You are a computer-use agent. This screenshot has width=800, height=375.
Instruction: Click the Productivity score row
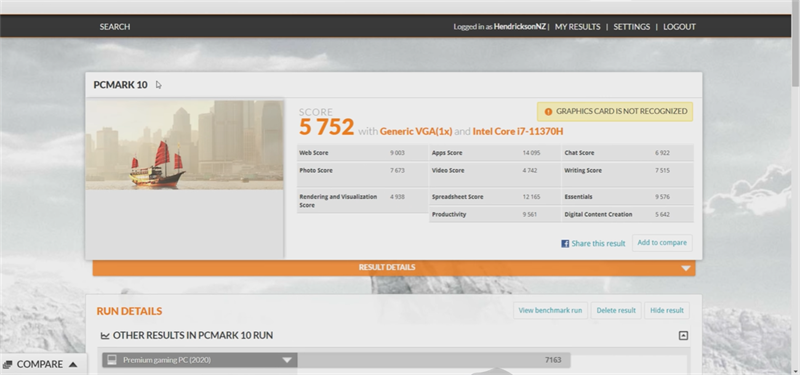click(x=494, y=215)
